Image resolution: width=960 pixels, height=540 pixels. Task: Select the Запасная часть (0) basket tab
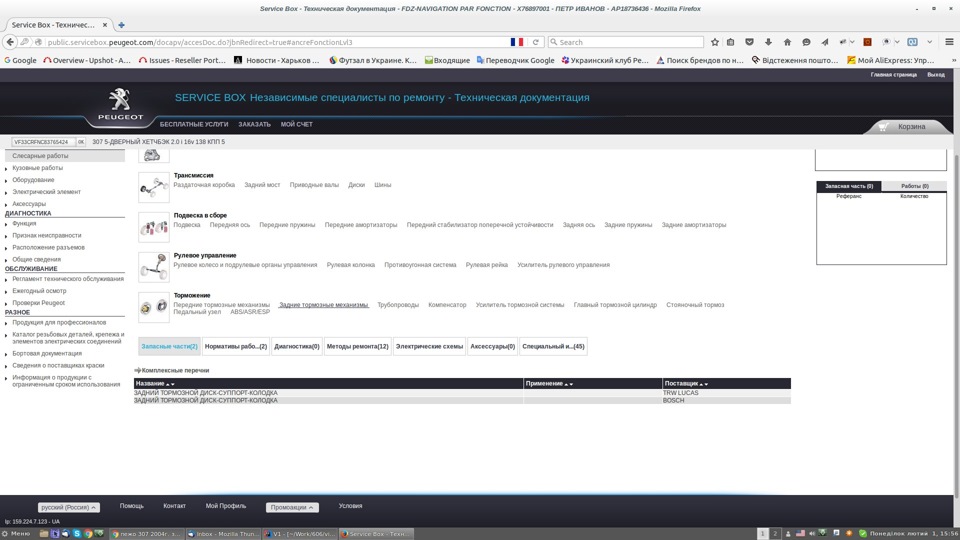pyautogui.click(x=849, y=186)
